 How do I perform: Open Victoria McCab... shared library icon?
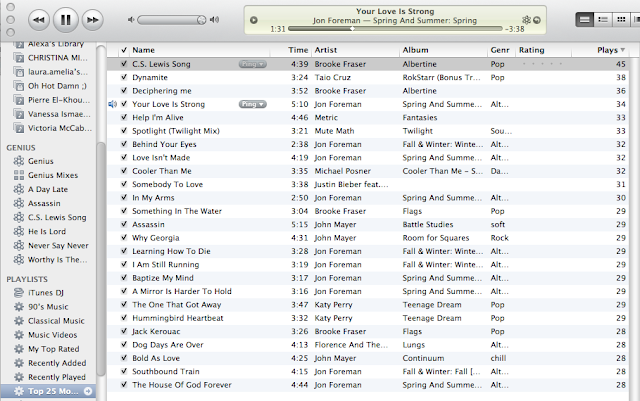tap(18, 128)
